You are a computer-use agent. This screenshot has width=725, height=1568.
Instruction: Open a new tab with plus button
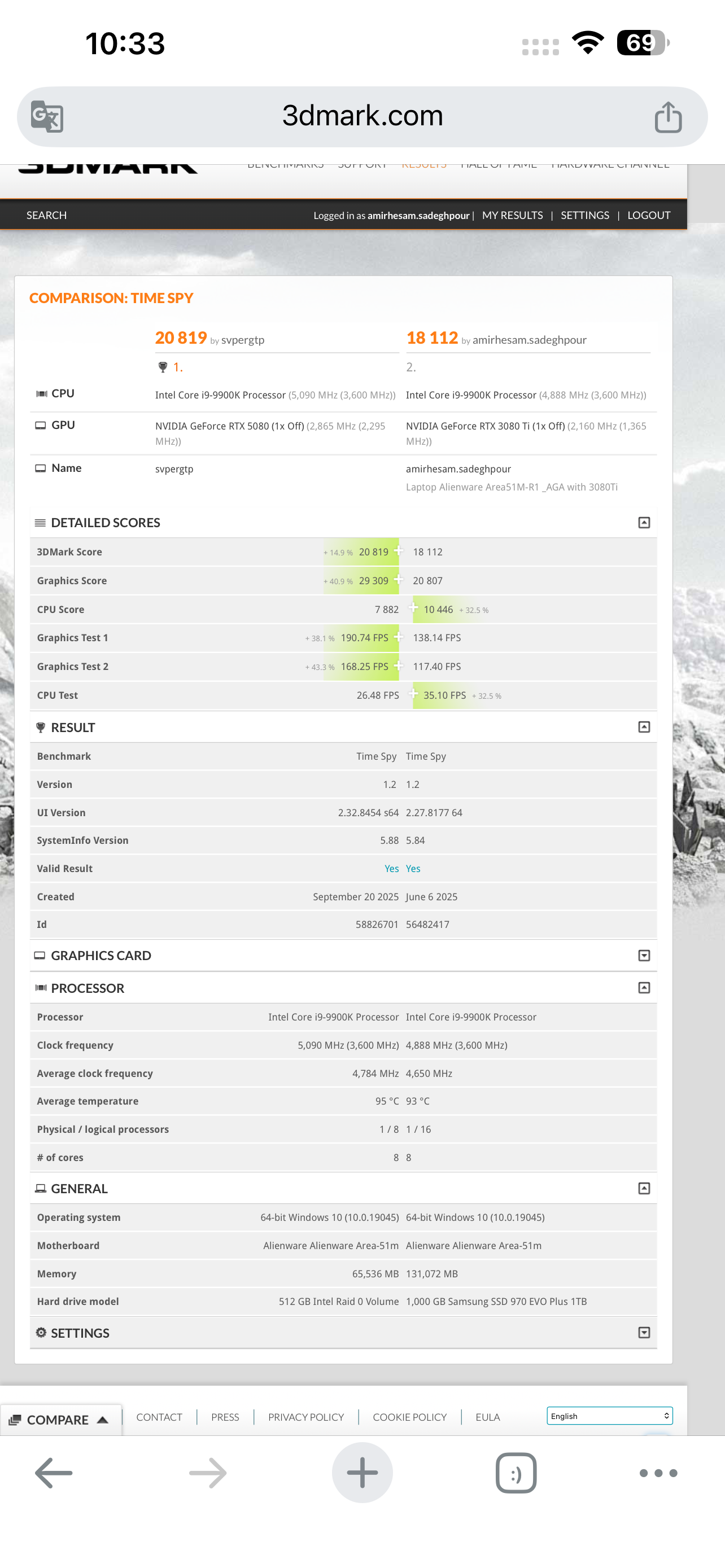[x=362, y=1473]
